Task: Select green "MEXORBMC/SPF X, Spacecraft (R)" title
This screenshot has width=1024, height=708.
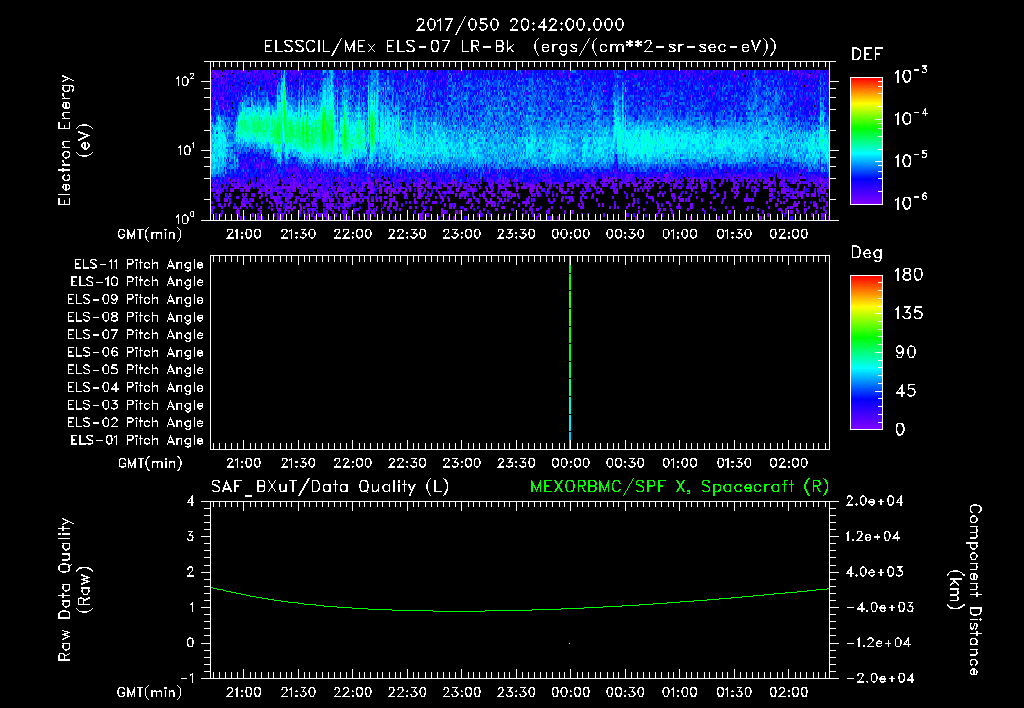Action: (679, 487)
